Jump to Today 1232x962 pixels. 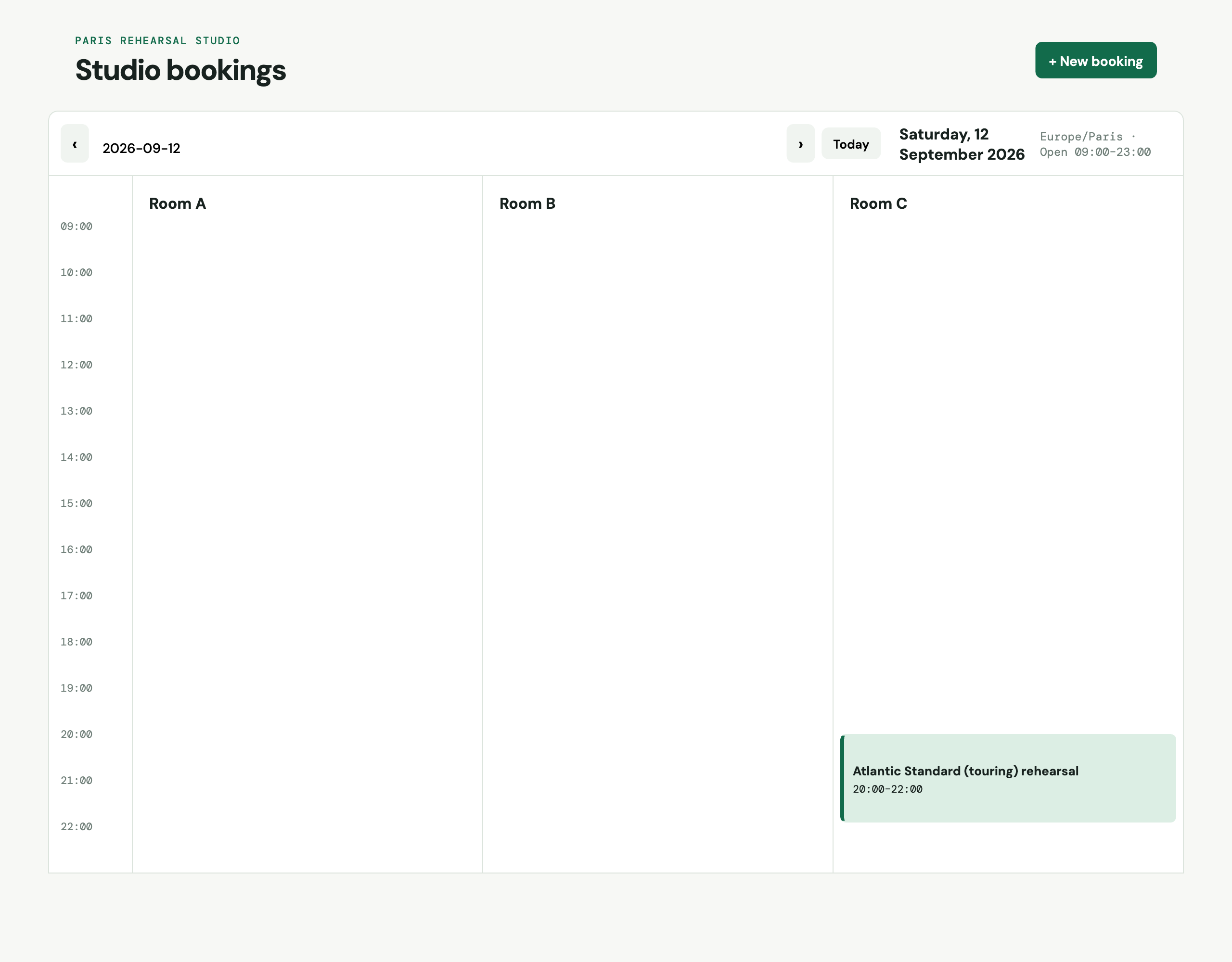pyautogui.click(x=851, y=144)
